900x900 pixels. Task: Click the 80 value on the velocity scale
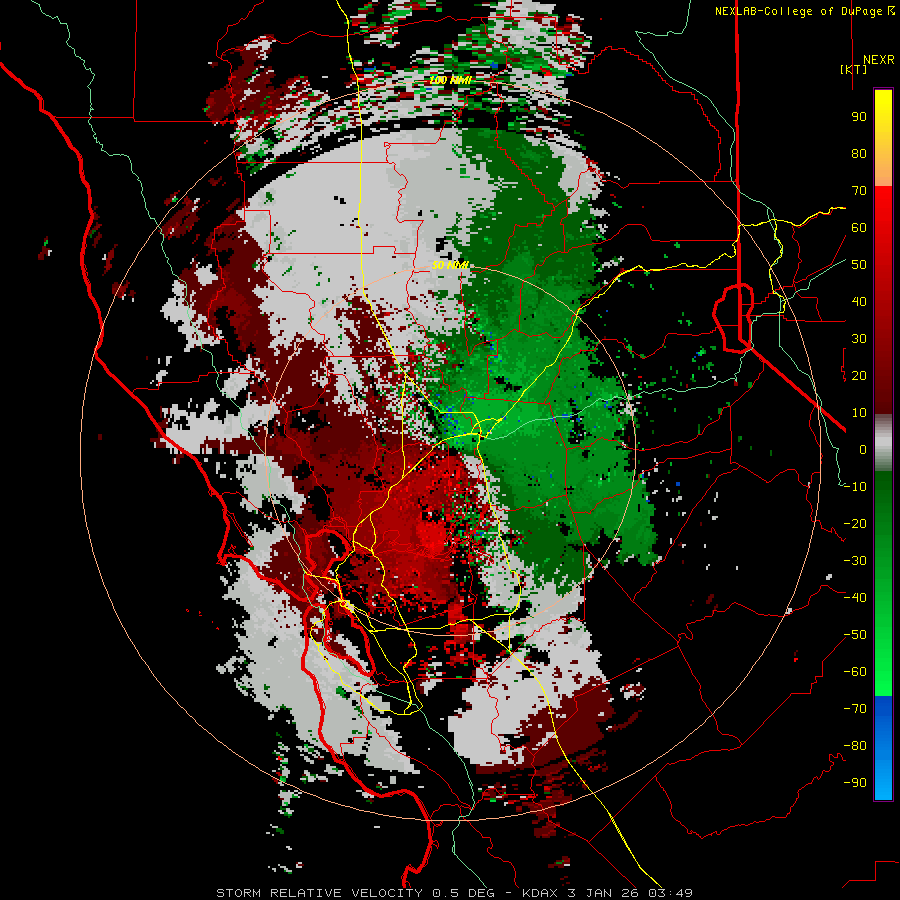coord(859,154)
